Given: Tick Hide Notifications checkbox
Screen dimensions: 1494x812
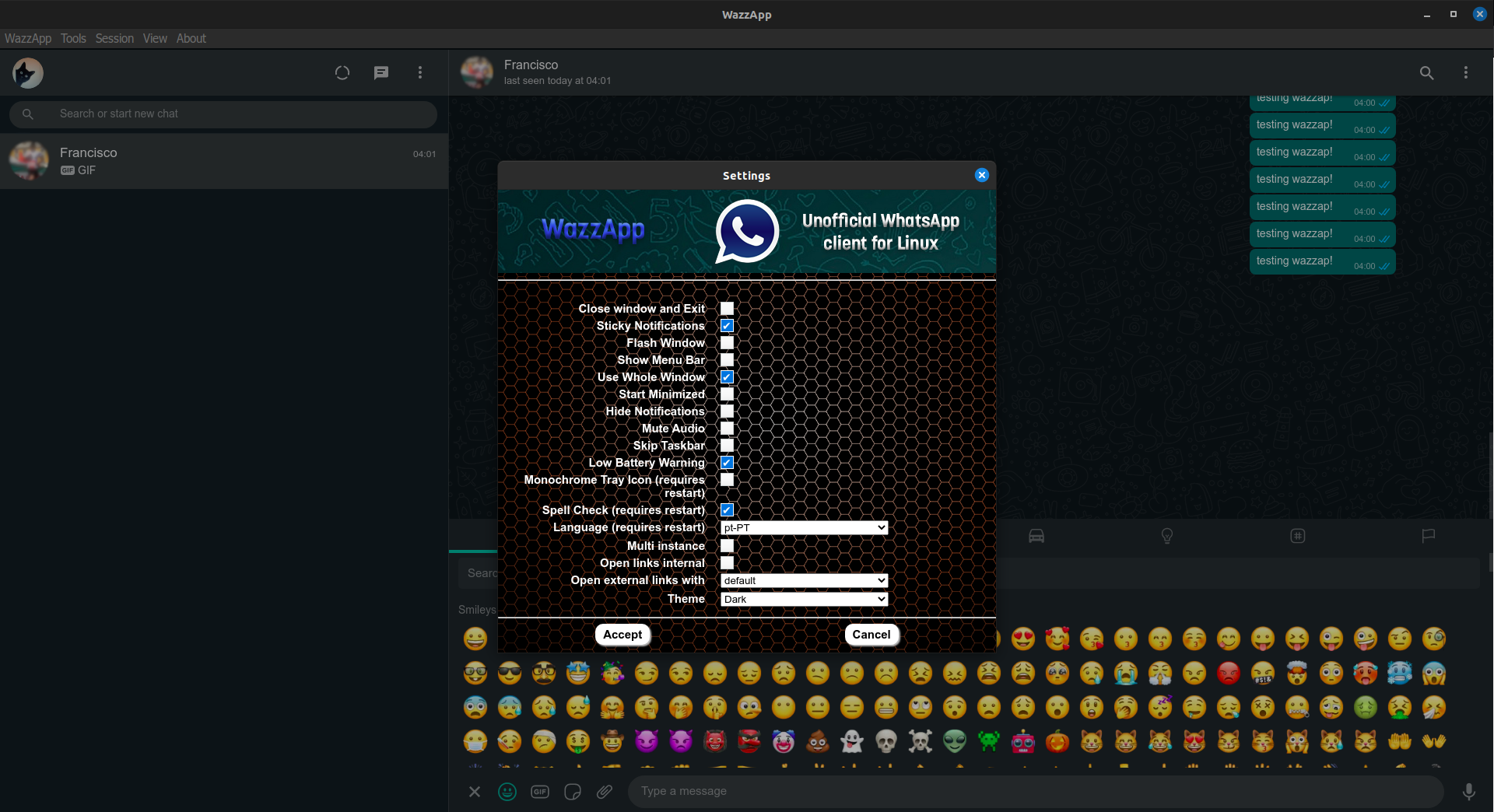Looking at the screenshot, I should point(727,411).
